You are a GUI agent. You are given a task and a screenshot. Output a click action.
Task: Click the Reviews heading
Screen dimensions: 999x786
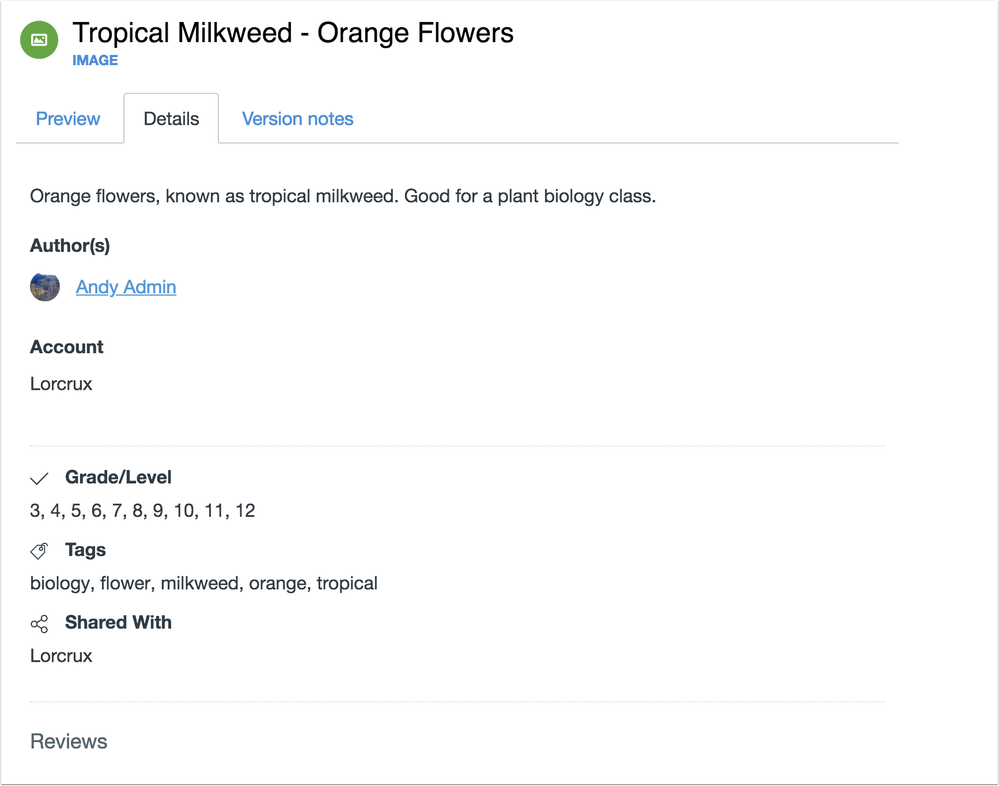click(x=68, y=741)
